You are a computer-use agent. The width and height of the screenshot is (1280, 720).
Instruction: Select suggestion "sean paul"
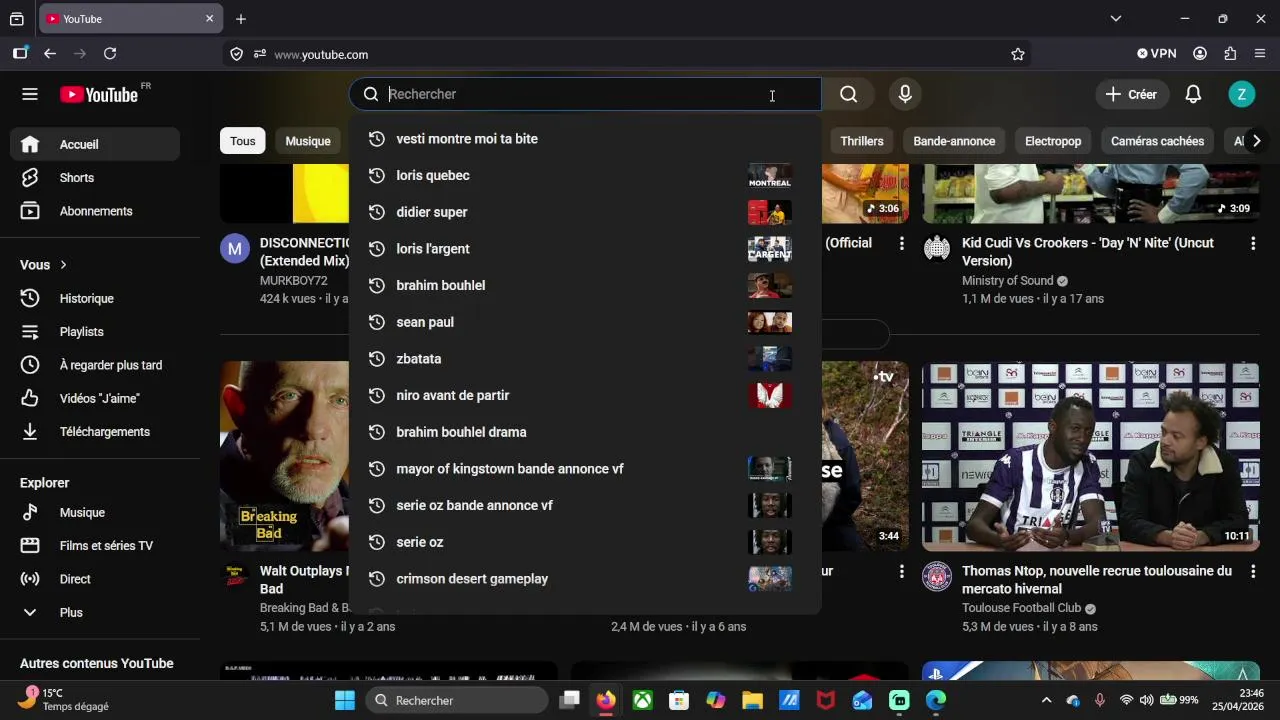pyautogui.click(x=585, y=322)
